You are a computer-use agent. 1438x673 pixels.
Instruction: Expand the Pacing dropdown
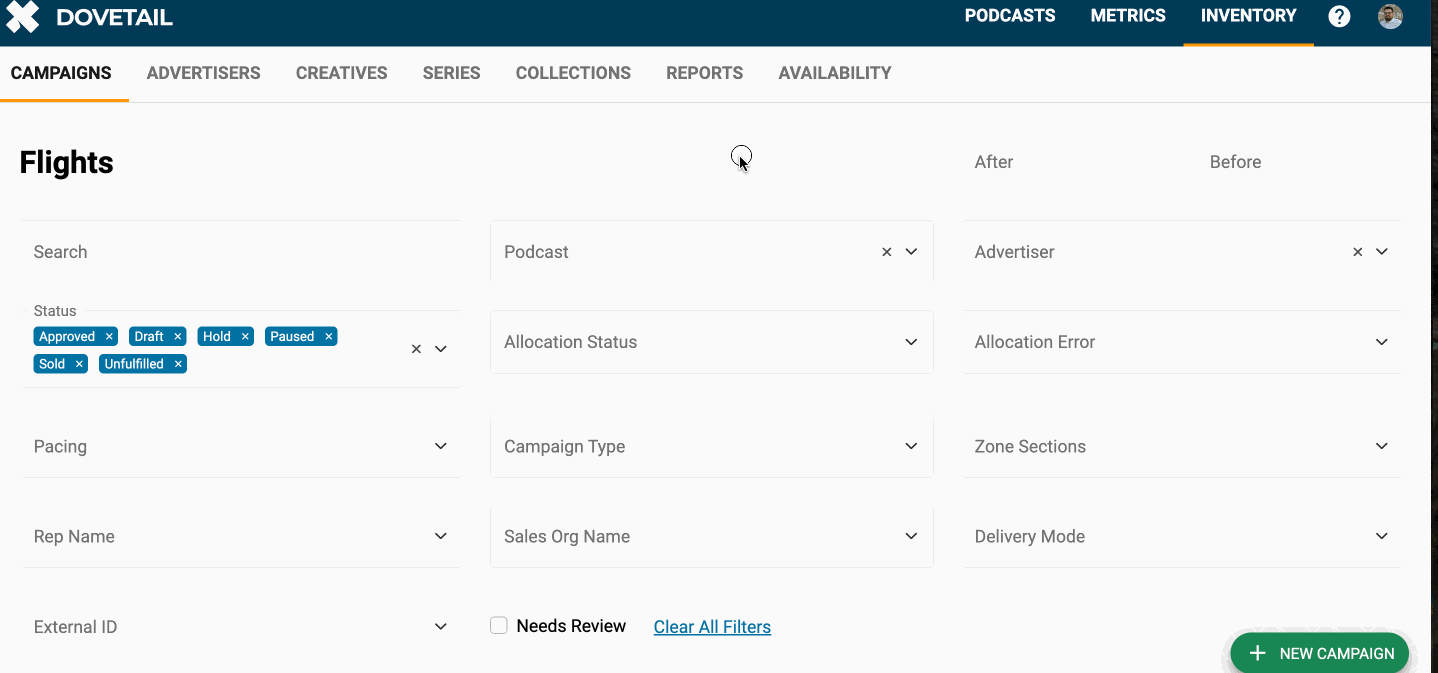tap(242, 446)
